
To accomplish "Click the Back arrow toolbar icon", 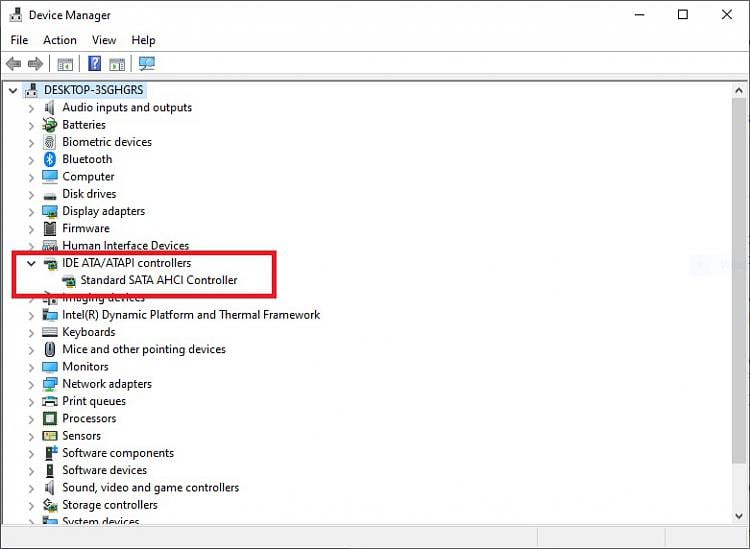I will point(13,64).
